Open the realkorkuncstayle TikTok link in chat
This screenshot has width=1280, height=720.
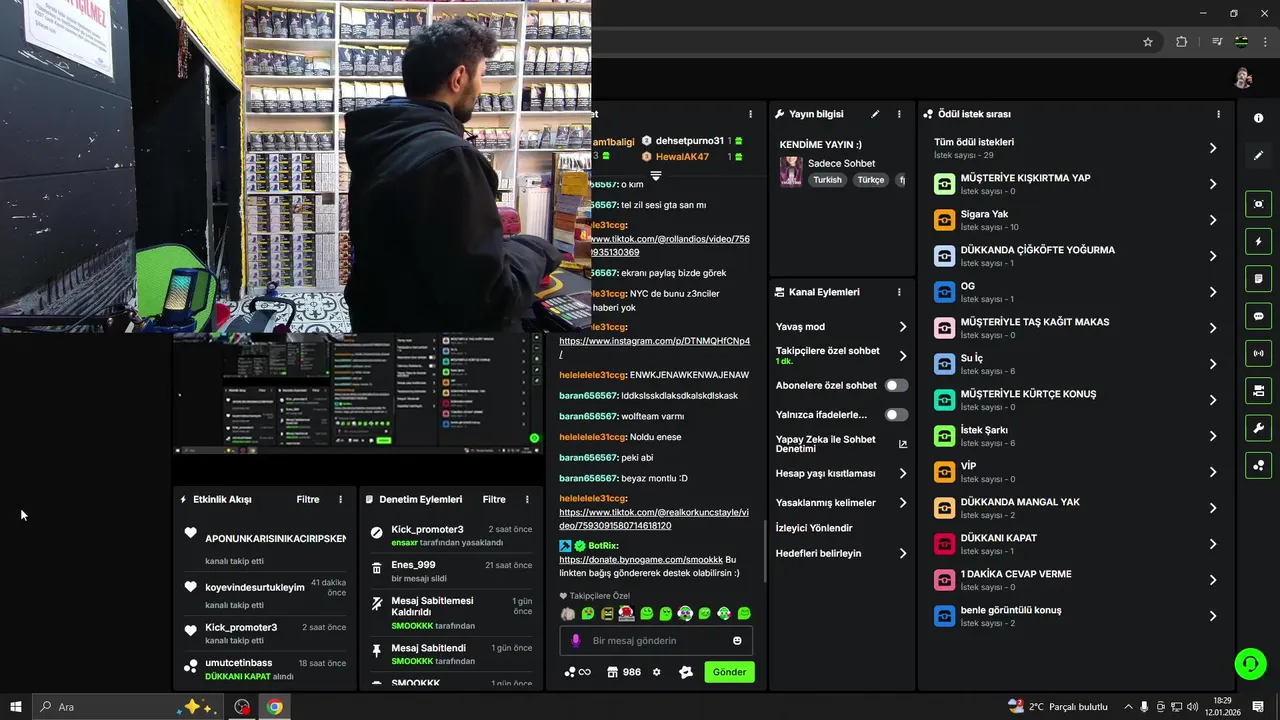(x=654, y=518)
